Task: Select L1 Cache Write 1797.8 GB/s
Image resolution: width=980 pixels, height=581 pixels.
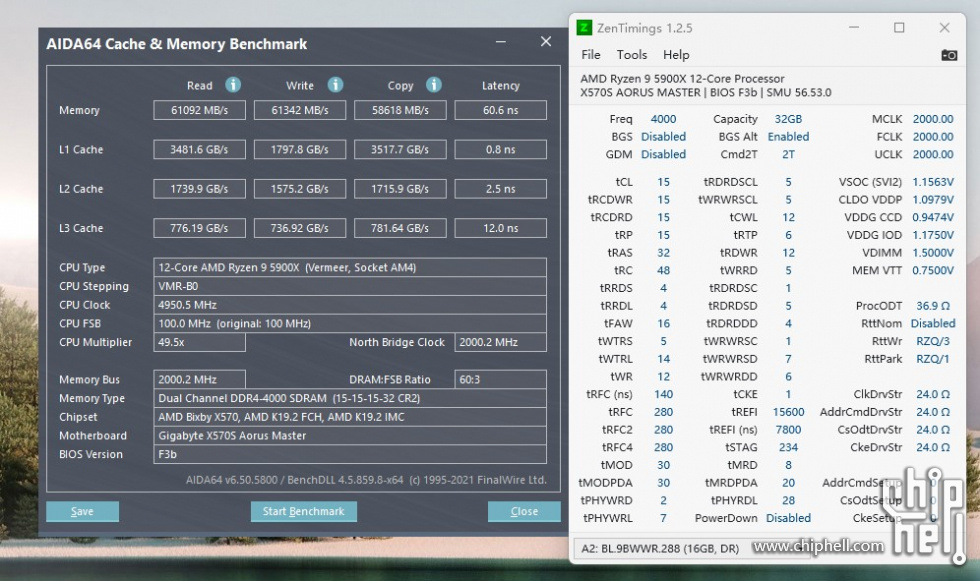Action: (x=300, y=149)
